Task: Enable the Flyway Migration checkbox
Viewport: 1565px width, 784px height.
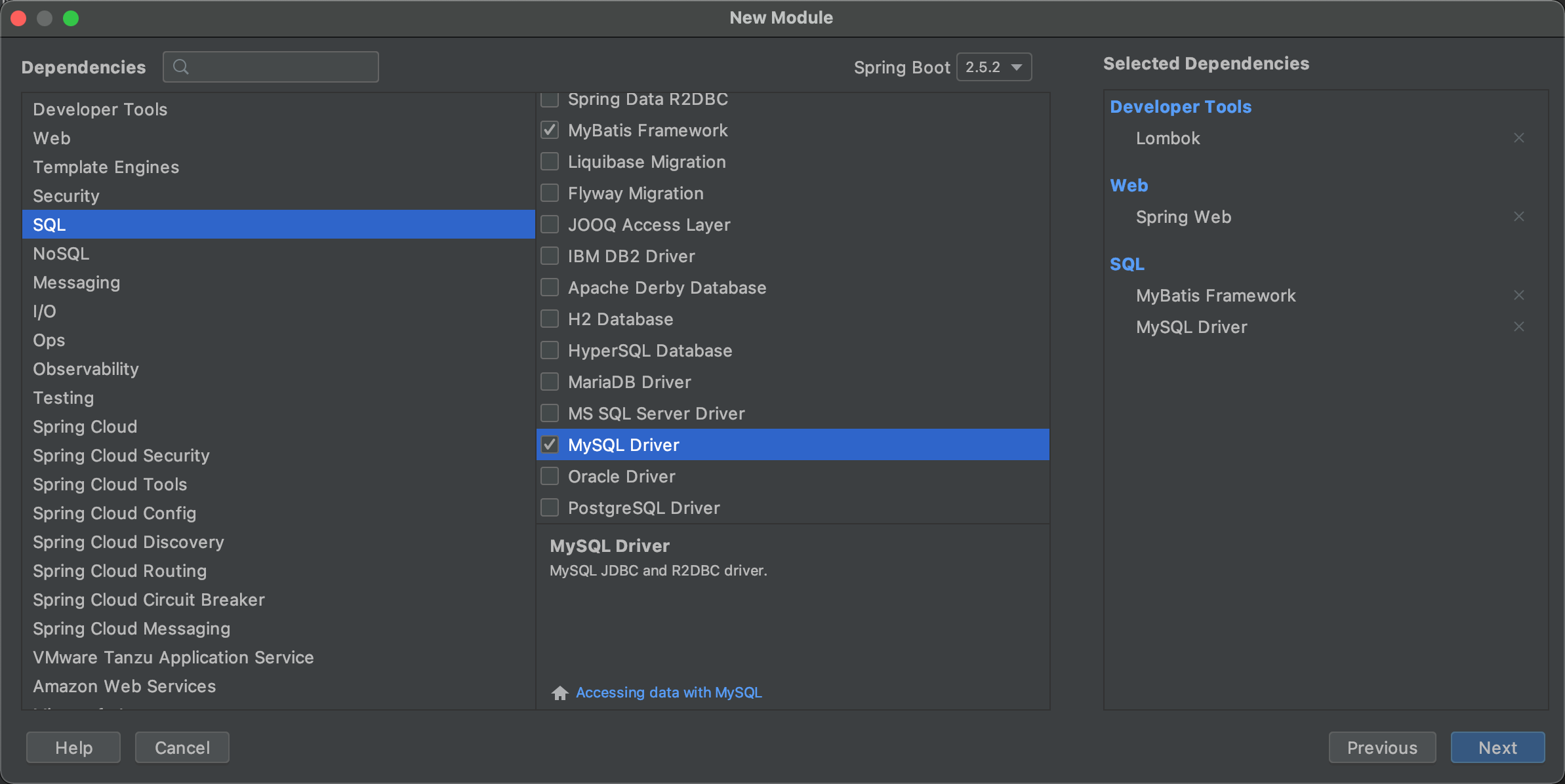Action: coord(550,193)
